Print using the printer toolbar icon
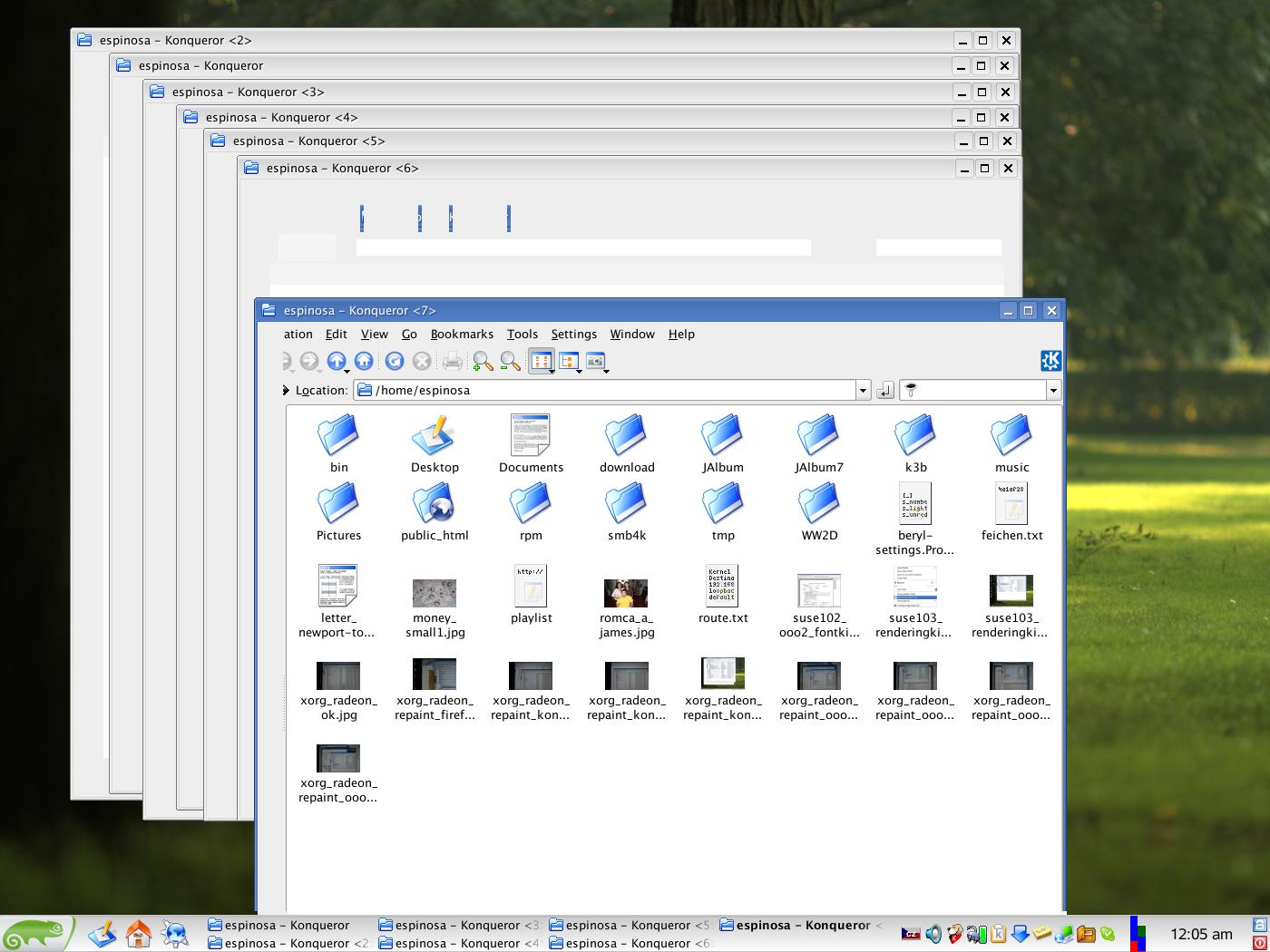The image size is (1270, 952). point(453,362)
